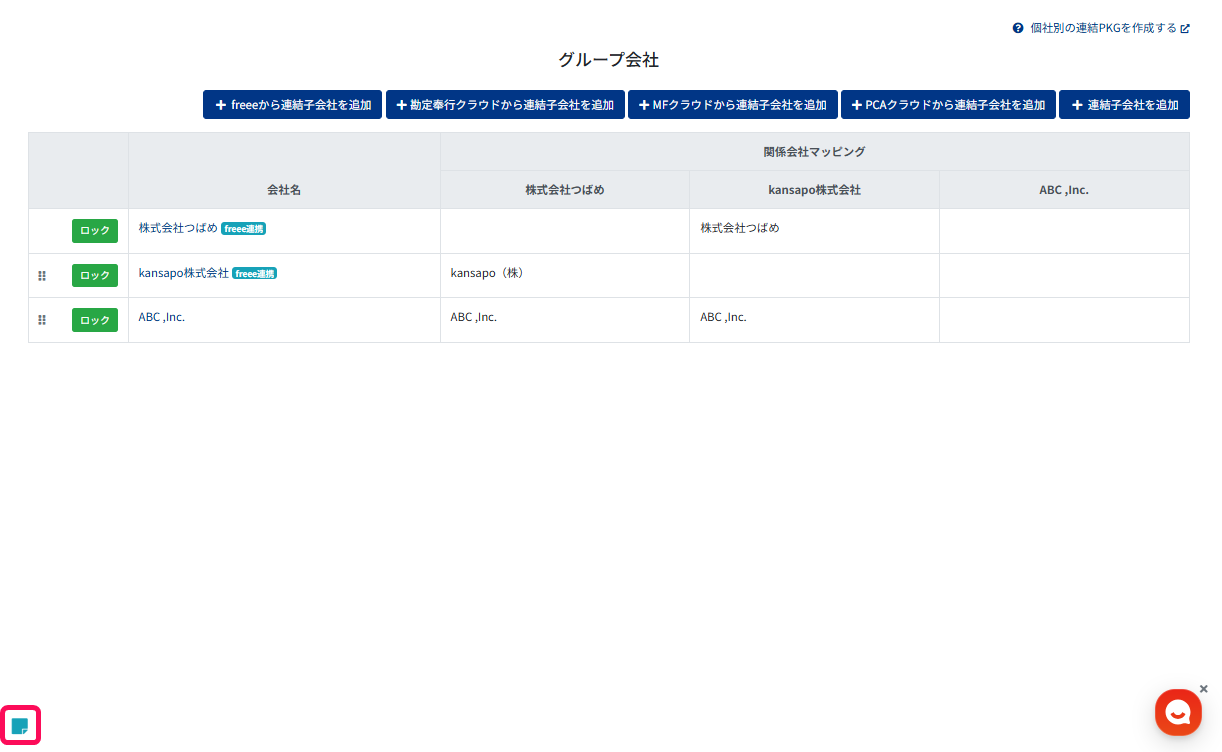The height and width of the screenshot is (752, 1222).
Task: Click the kansapo株式会社 mapping column header
Action: tap(814, 189)
